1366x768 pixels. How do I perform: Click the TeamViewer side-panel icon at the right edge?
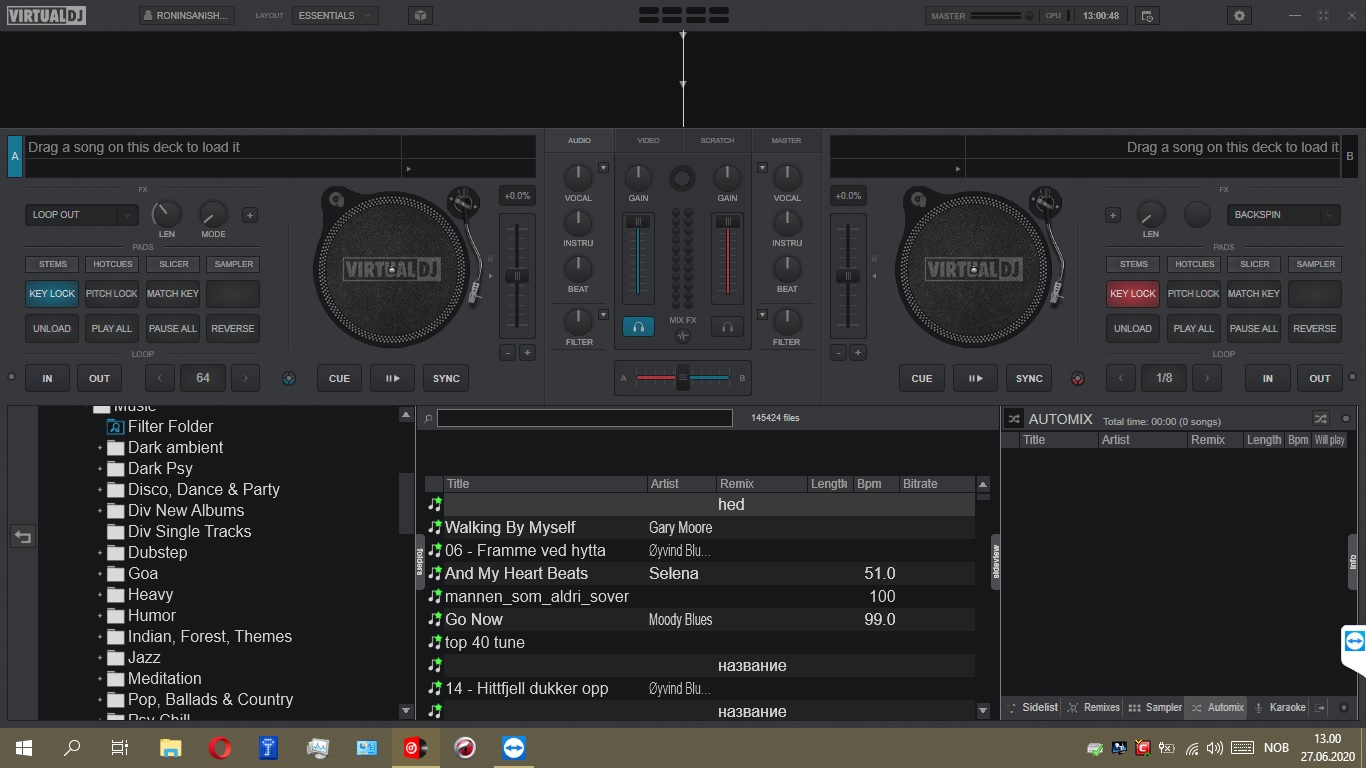click(x=1355, y=642)
